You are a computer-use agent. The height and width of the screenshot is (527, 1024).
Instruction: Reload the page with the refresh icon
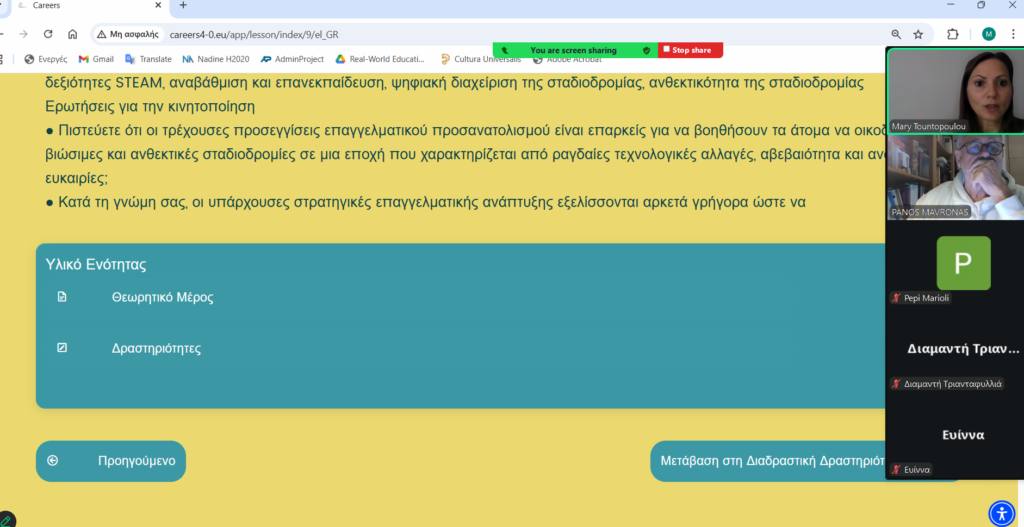[x=48, y=35]
